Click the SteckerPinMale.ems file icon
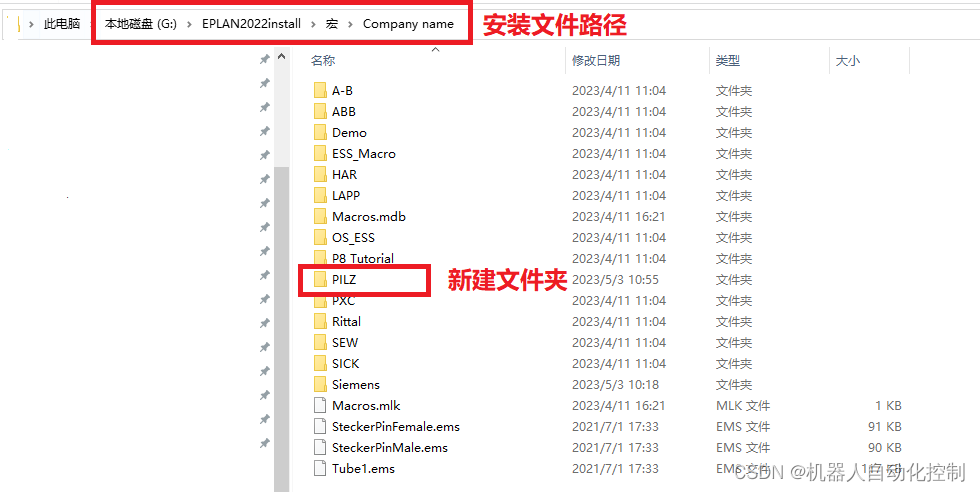Viewport: 980px width, 492px height. 320,448
